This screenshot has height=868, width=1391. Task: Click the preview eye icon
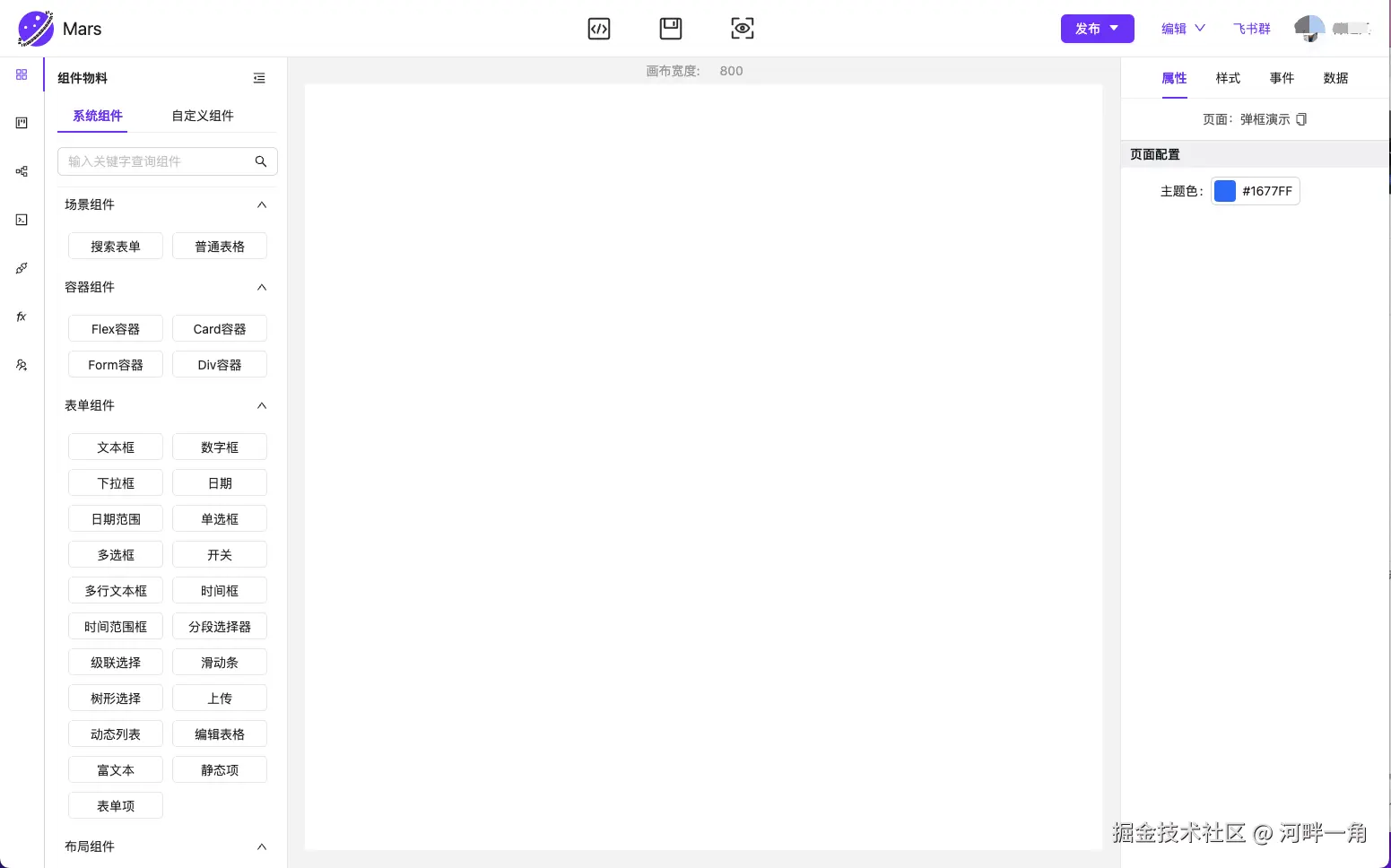[743, 29]
